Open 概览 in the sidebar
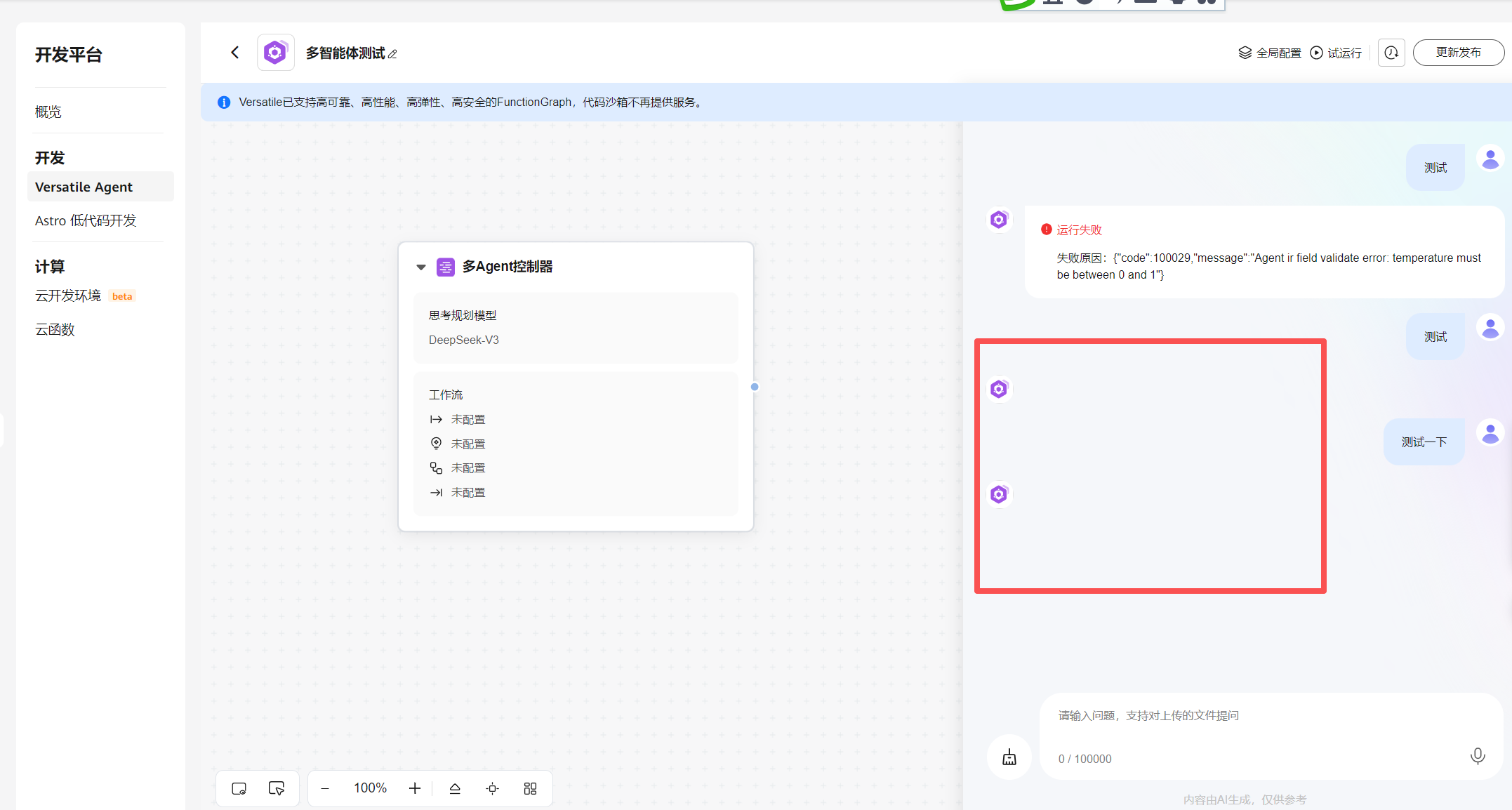1512x810 pixels. coord(48,112)
